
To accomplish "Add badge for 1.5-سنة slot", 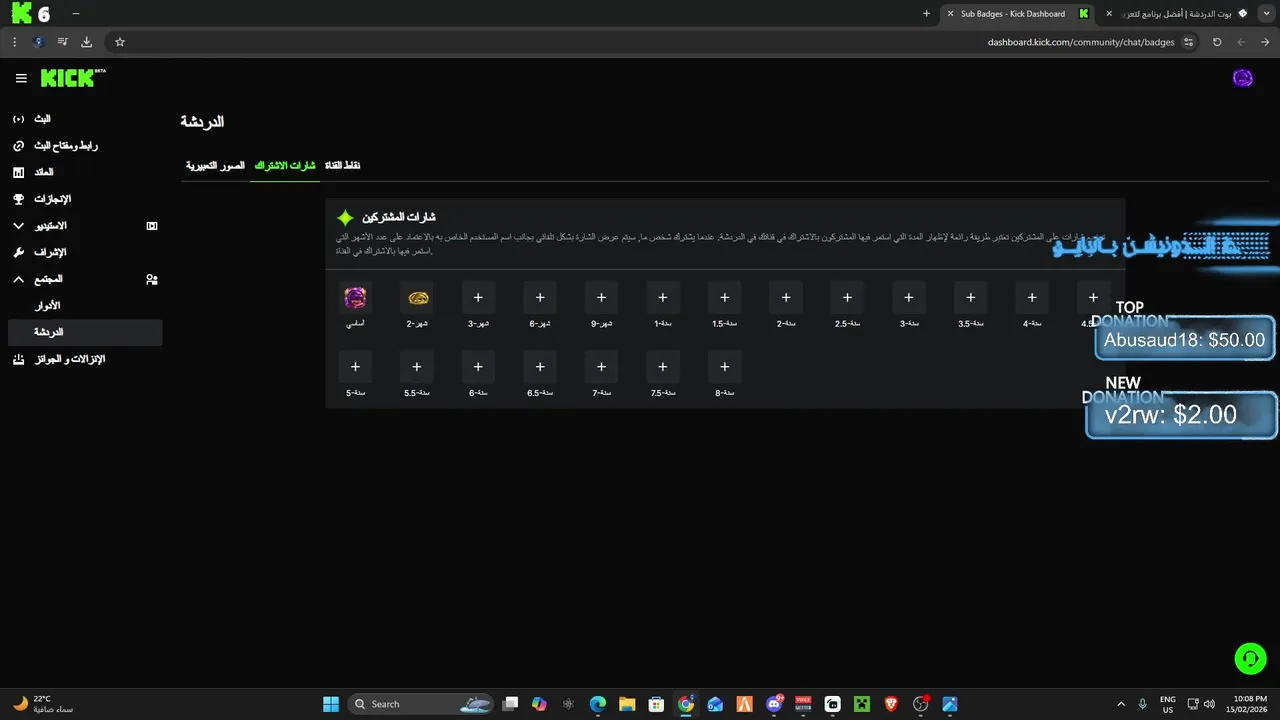I will pyautogui.click(x=724, y=298).
